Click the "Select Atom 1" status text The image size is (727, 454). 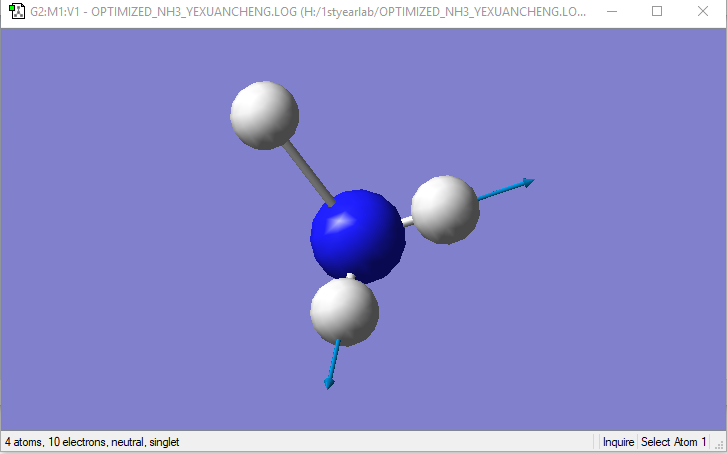pyautogui.click(x=673, y=442)
